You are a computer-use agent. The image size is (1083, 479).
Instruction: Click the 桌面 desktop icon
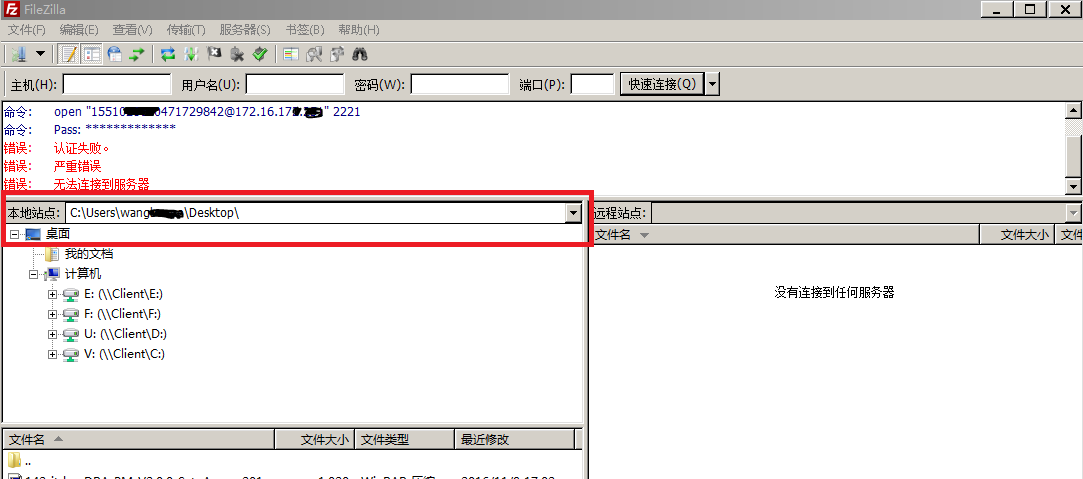[32, 235]
